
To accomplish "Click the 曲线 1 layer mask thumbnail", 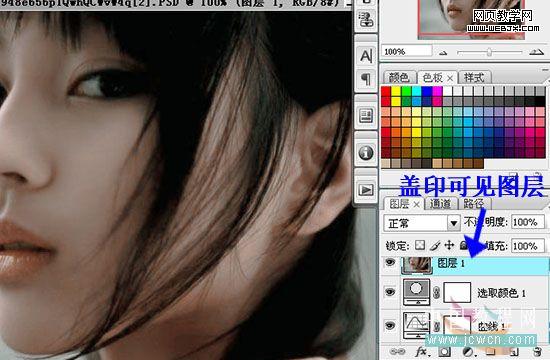I will pyautogui.click(x=457, y=326).
